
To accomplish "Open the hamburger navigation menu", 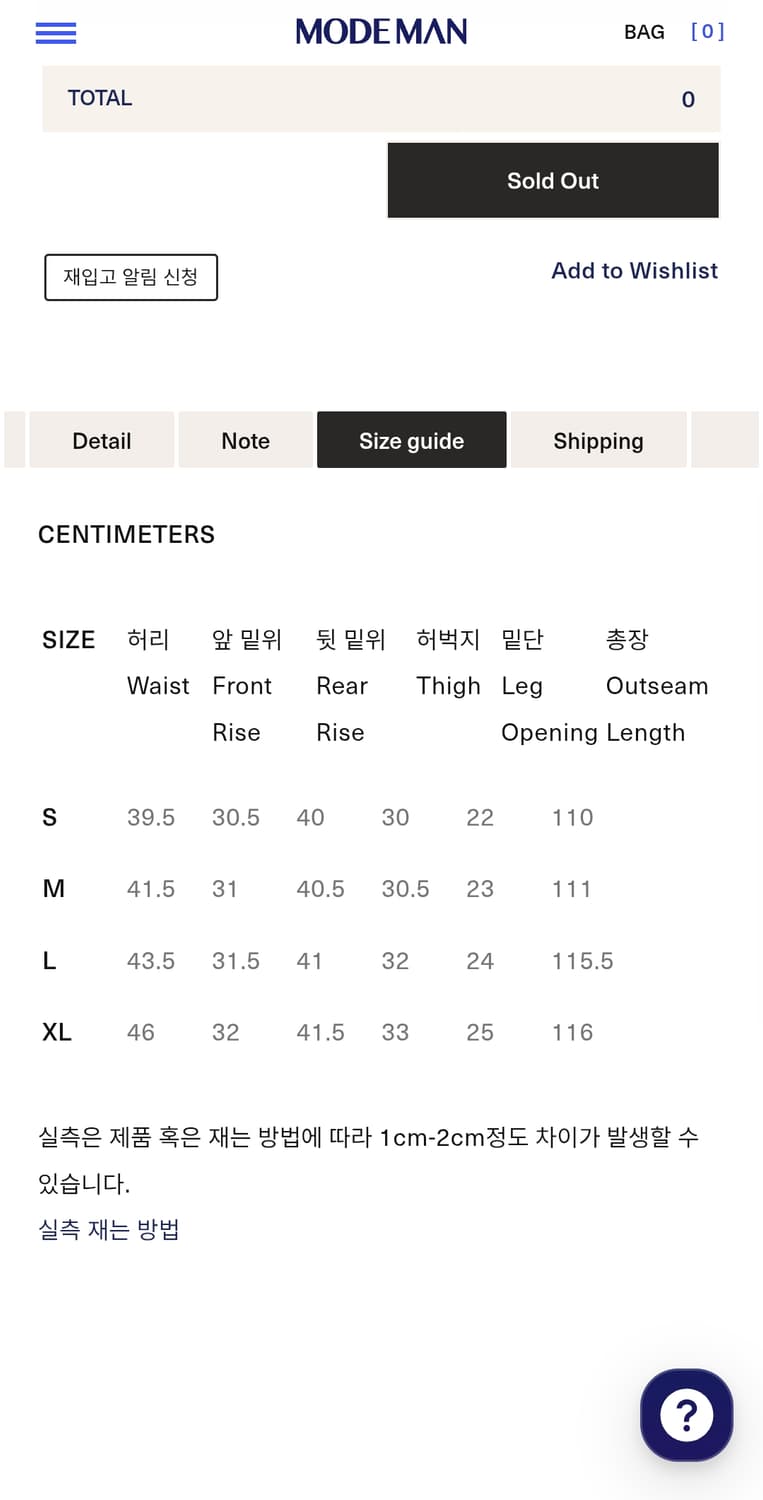I will (56, 33).
